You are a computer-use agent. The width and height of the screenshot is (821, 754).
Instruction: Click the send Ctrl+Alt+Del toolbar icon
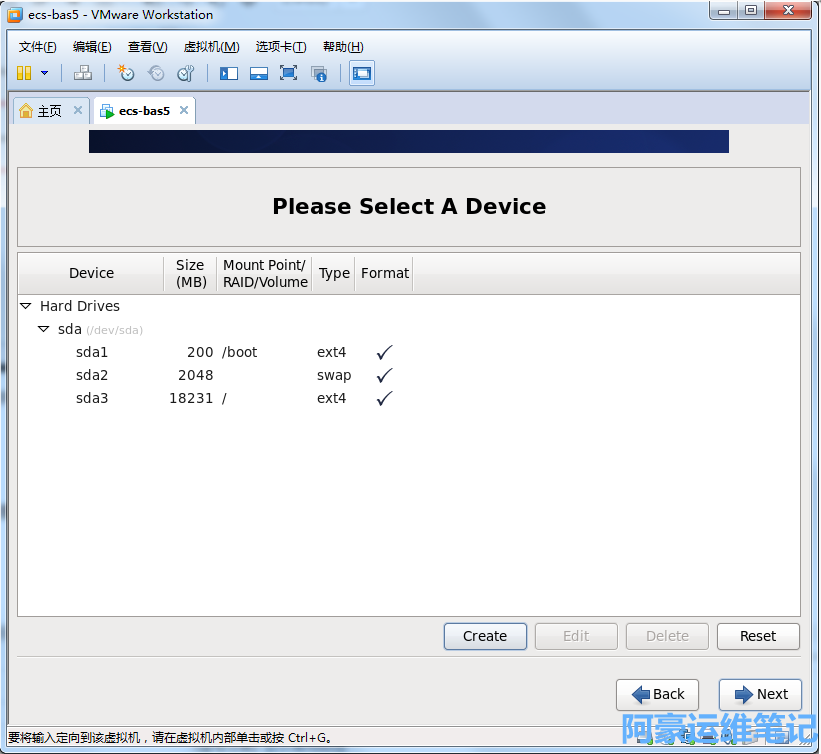[x=83, y=73]
